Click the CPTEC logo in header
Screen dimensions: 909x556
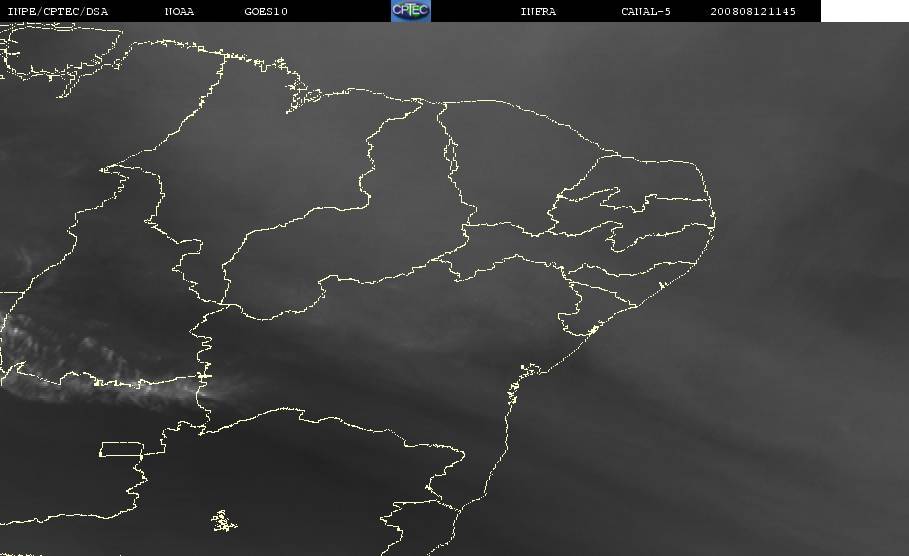click(410, 11)
